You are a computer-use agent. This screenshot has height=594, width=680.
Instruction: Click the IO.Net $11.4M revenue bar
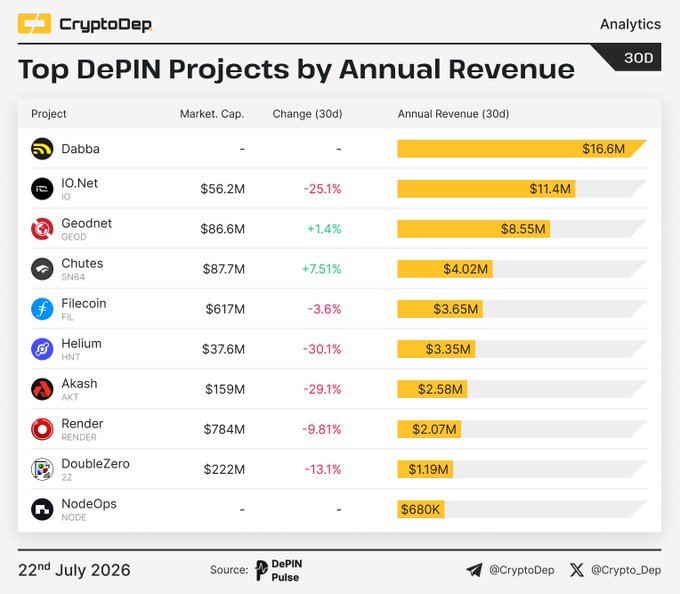coord(487,189)
